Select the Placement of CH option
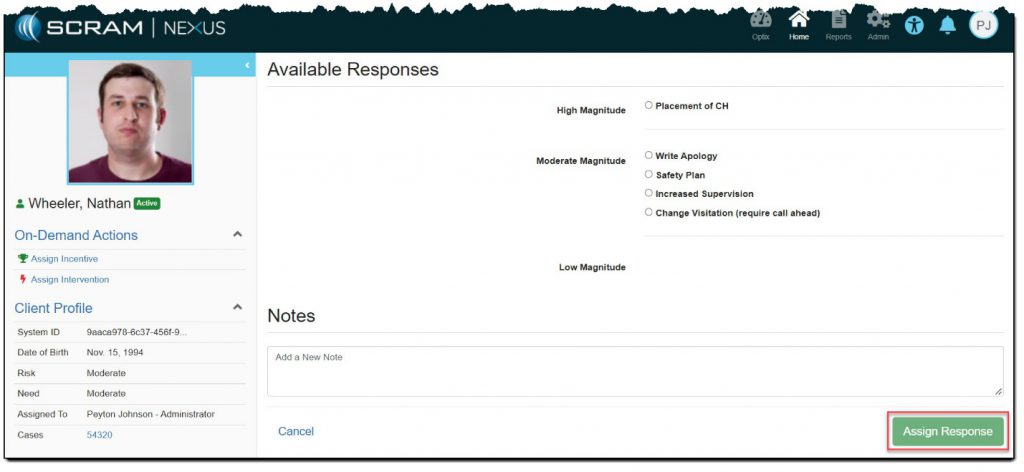 [x=649, y=105]
